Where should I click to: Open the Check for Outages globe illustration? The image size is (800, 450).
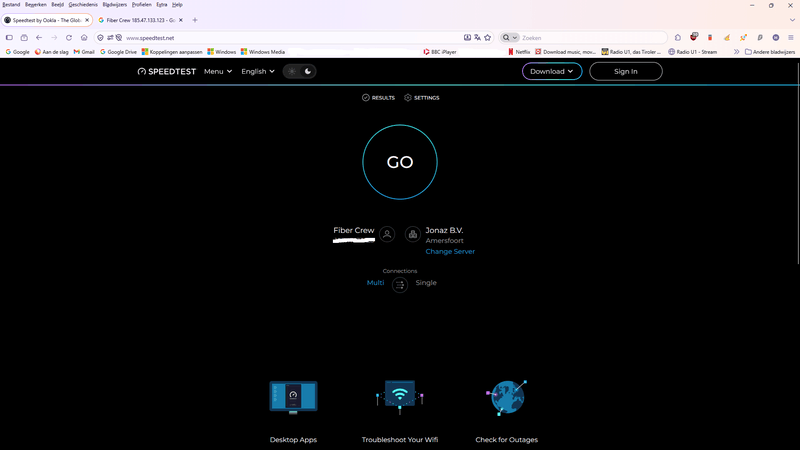(x=507, y=397)
